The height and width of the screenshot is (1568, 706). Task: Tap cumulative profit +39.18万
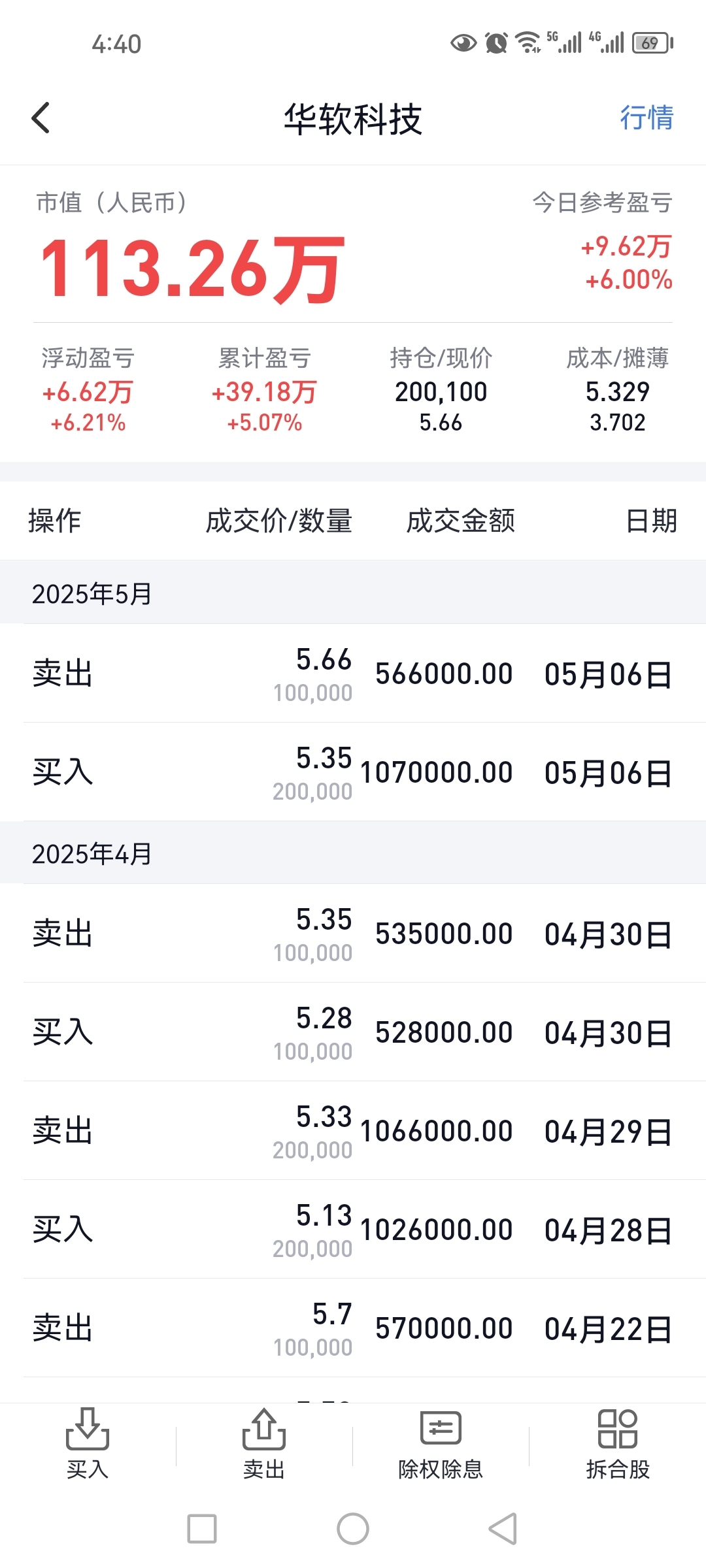coord(264,392)
